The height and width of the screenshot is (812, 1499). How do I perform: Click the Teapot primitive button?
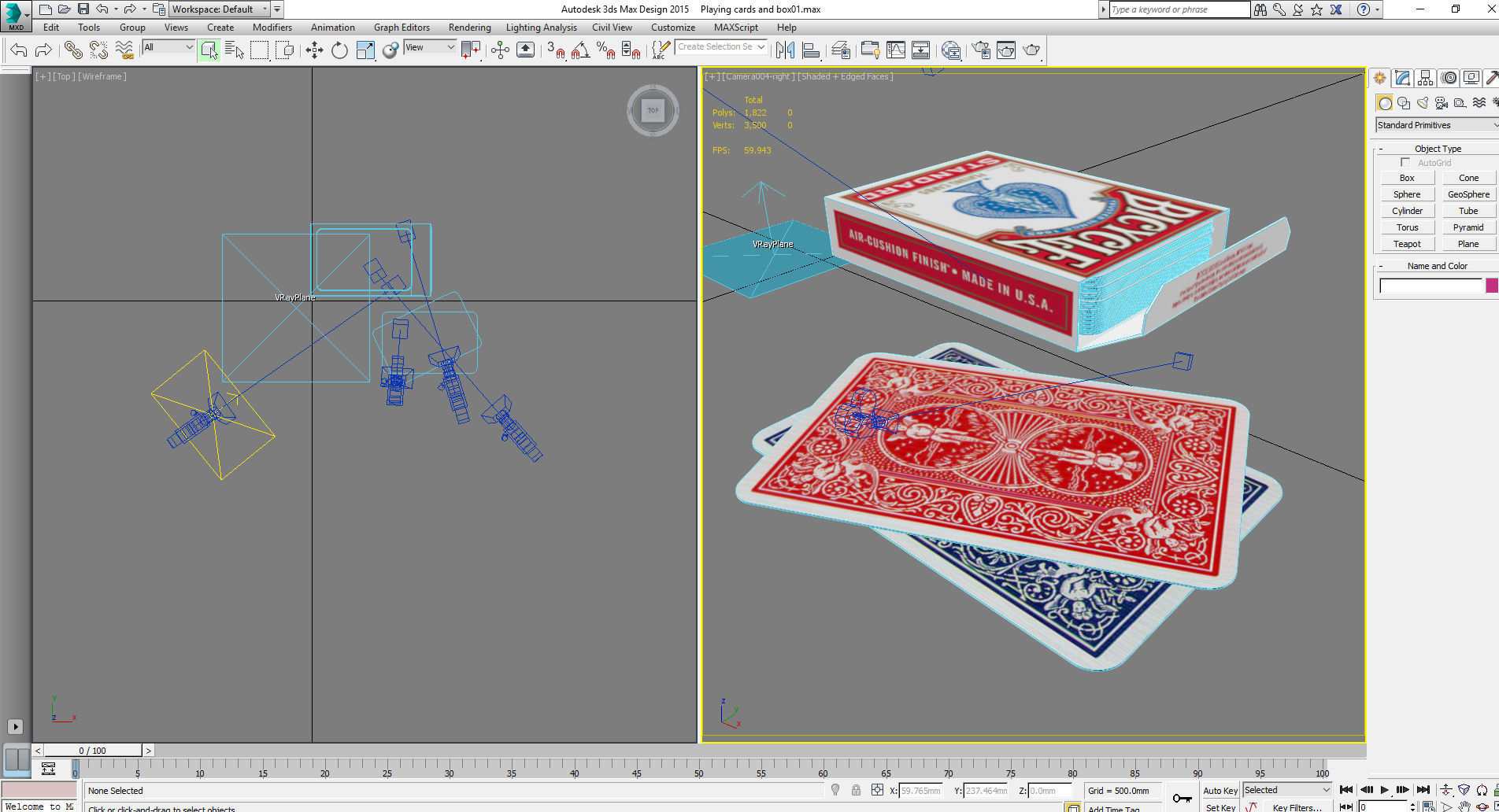point(1407,244)
